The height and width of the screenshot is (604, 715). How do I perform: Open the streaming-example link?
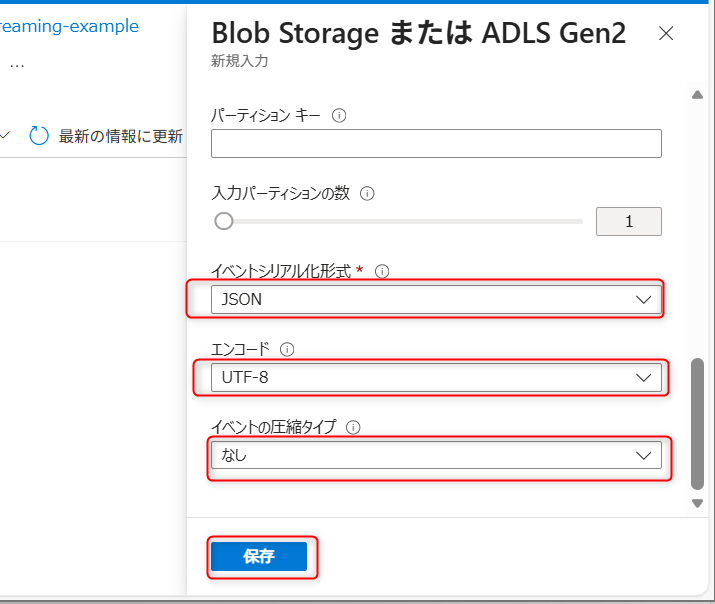tap(69, 26)
